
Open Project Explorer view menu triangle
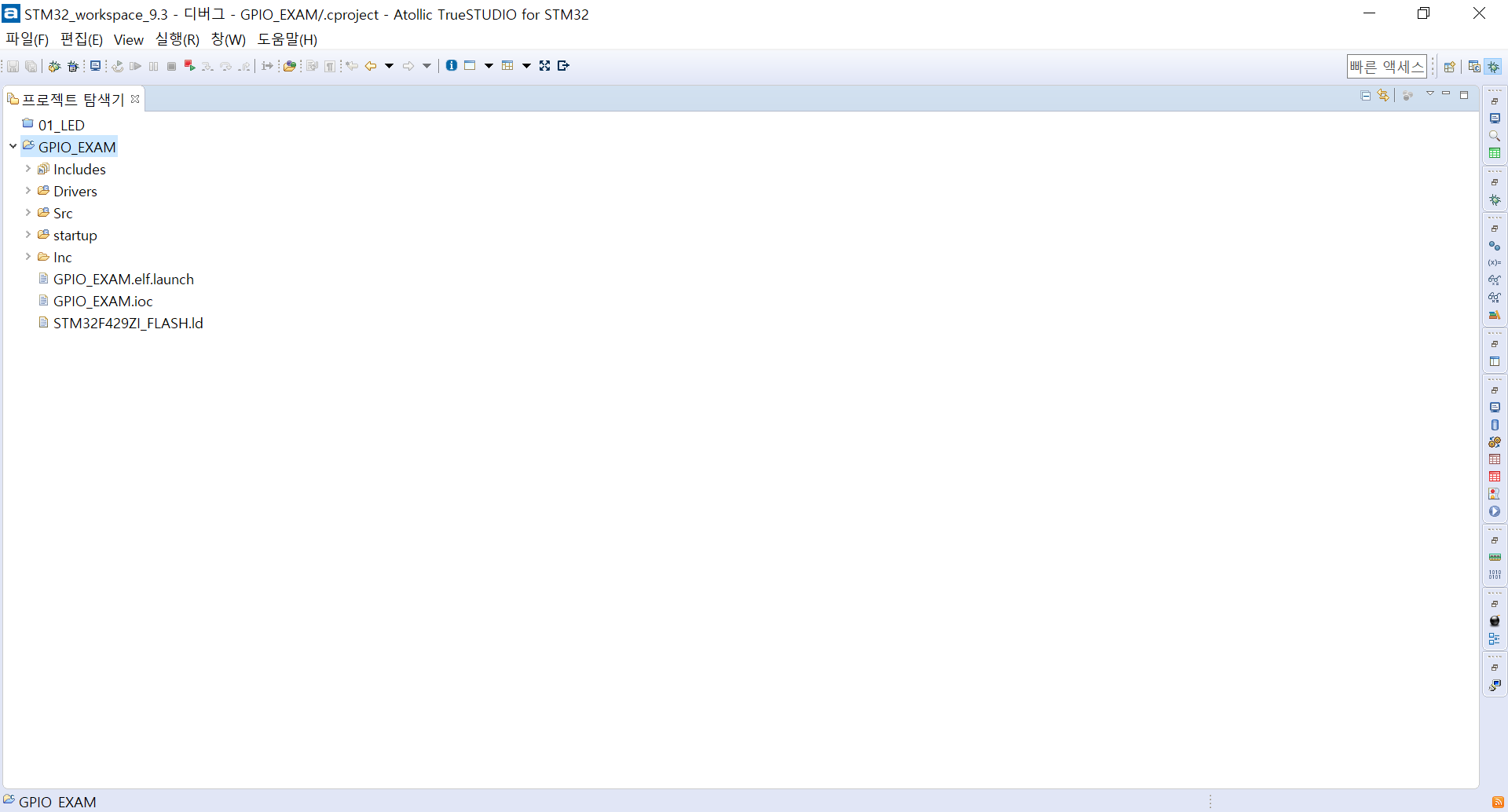[x=1430, y=94]
